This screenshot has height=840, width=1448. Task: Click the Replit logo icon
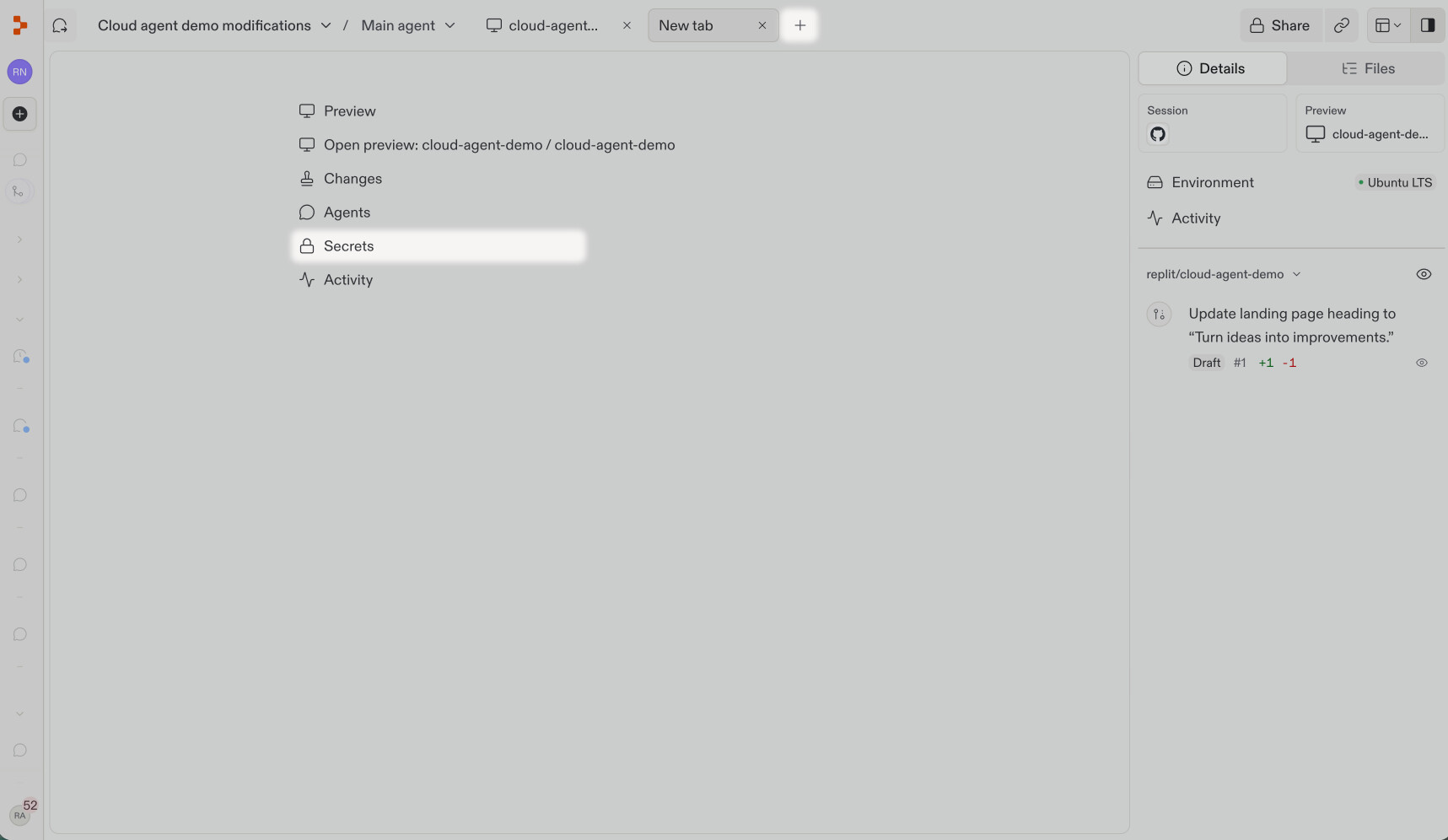[x=19, y=26]
